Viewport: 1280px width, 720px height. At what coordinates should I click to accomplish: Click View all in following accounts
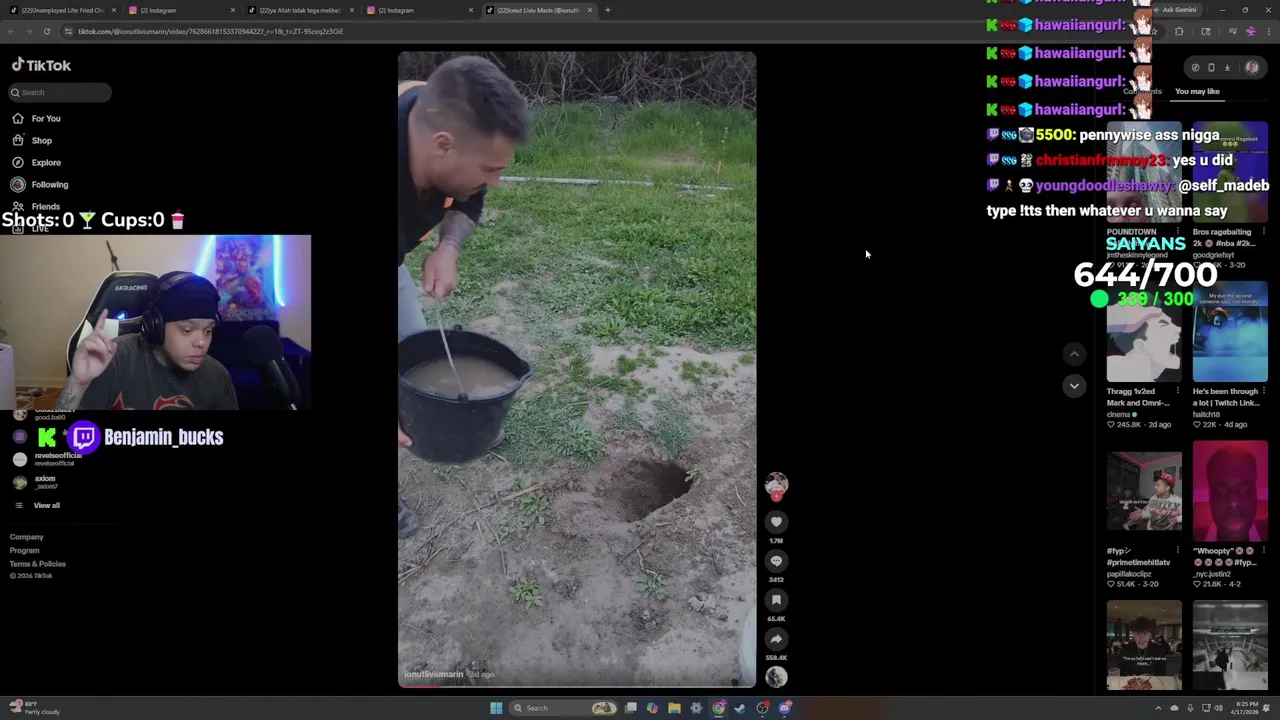pos(46,505)
